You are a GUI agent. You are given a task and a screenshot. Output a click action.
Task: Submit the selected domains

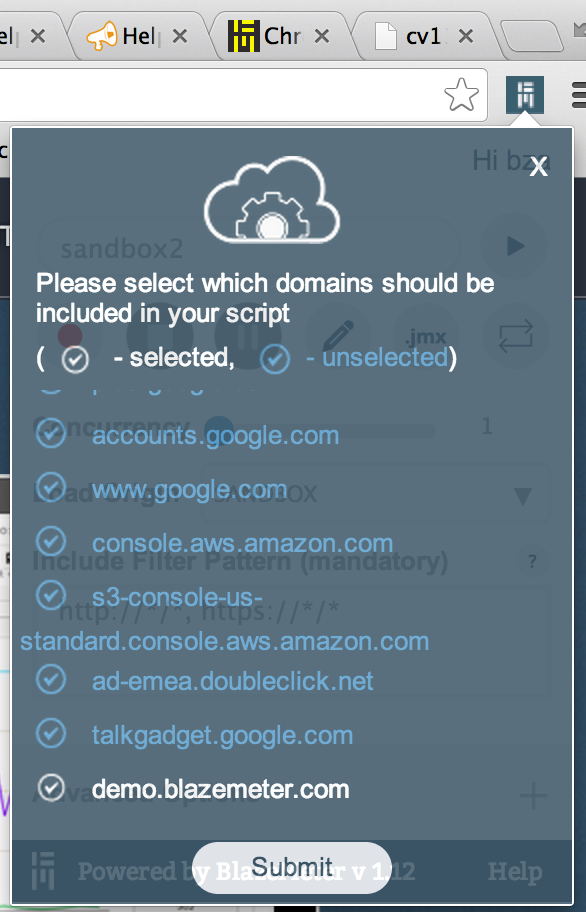point(292,867)
